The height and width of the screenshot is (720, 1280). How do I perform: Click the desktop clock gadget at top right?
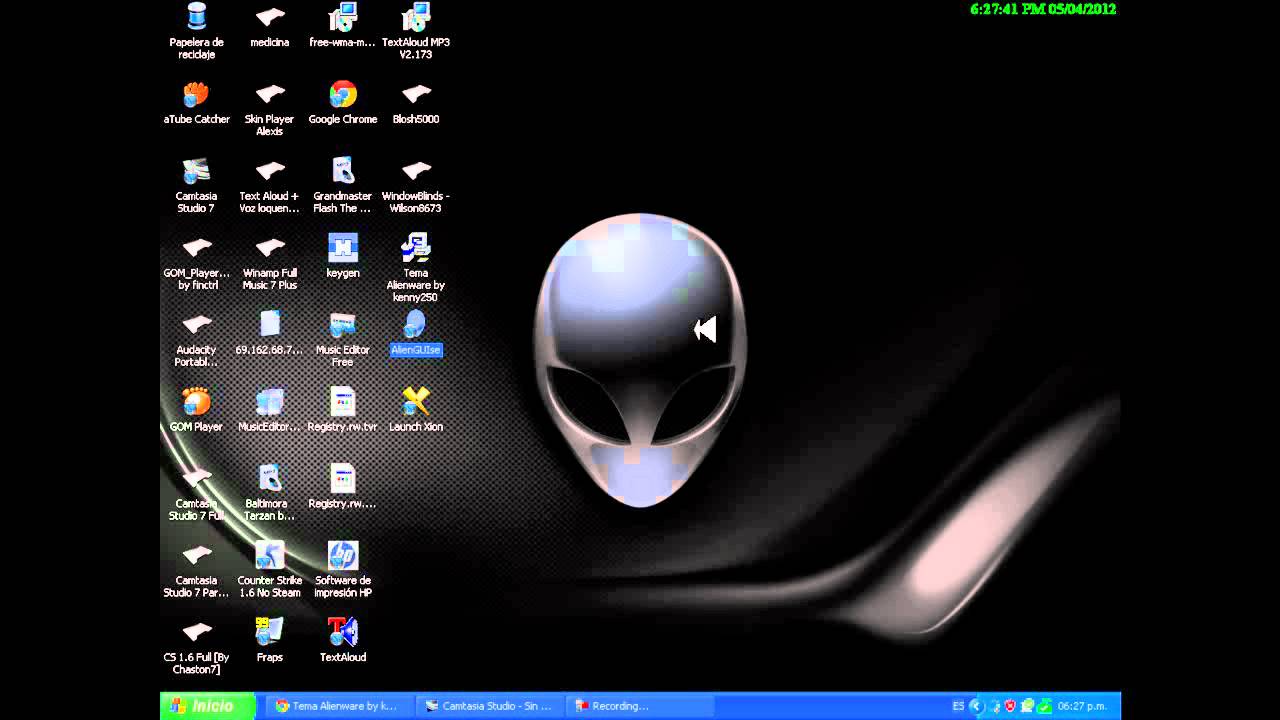click(1043, 9)
